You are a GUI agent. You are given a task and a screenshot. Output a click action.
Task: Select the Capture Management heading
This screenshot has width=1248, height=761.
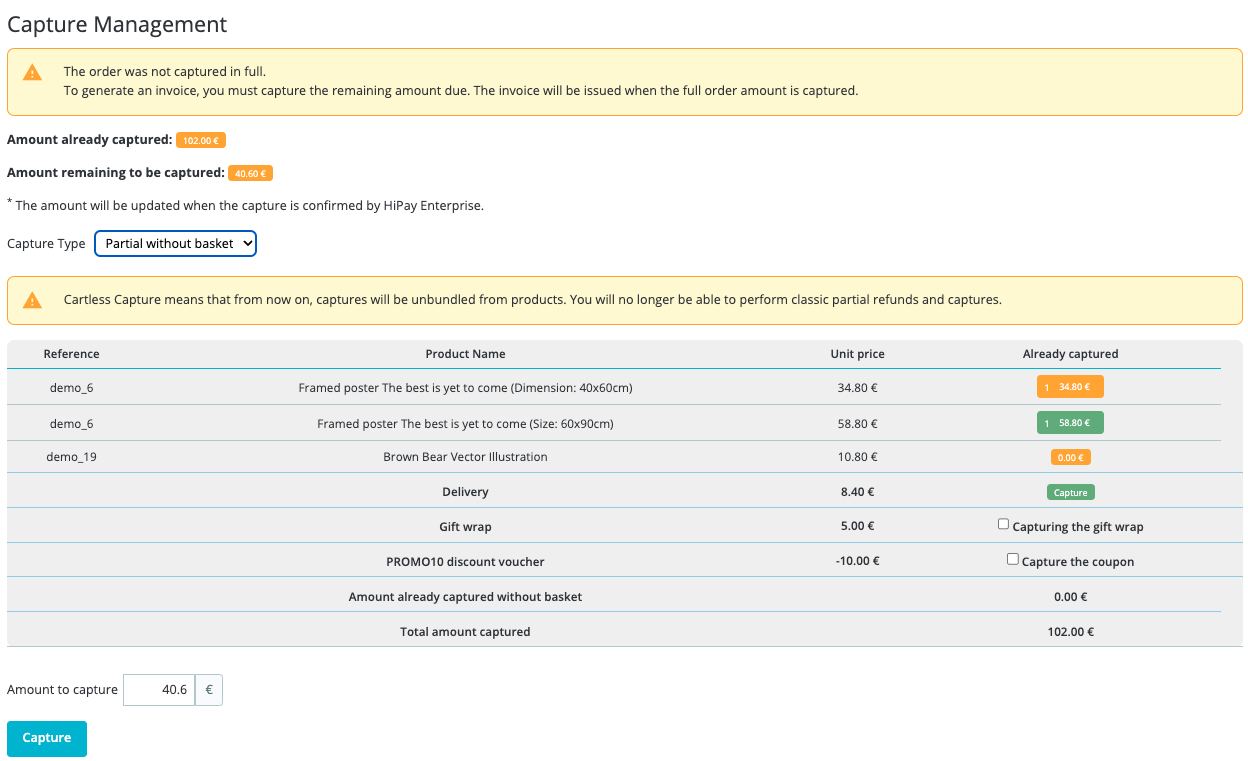click(117, 25)
